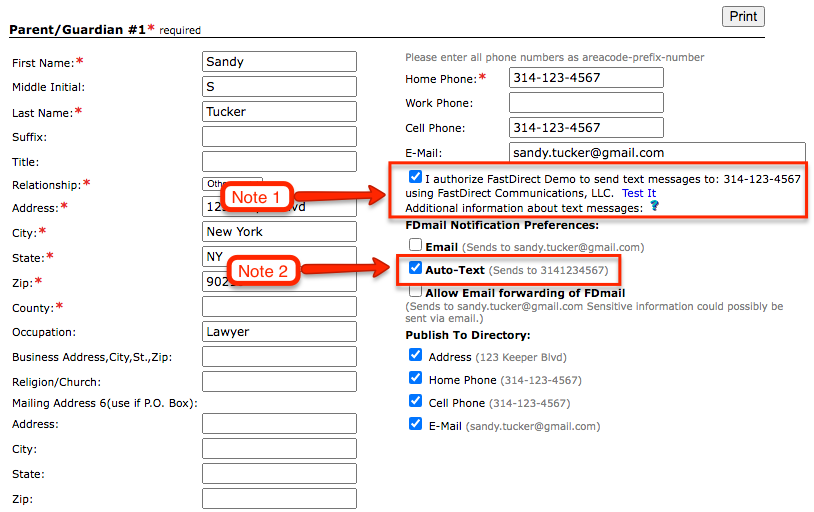Uncheck Publish Cell Phone to directory

point(415,401)
